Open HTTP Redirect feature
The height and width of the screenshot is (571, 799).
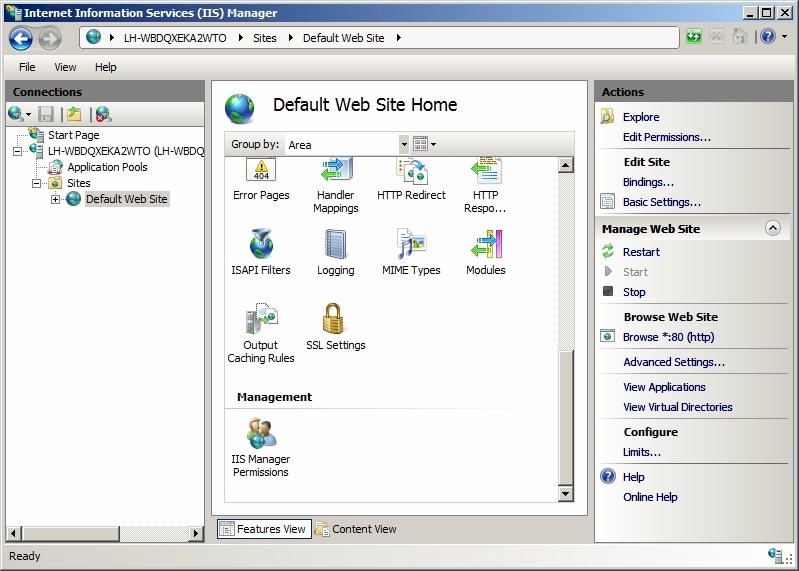411,179
